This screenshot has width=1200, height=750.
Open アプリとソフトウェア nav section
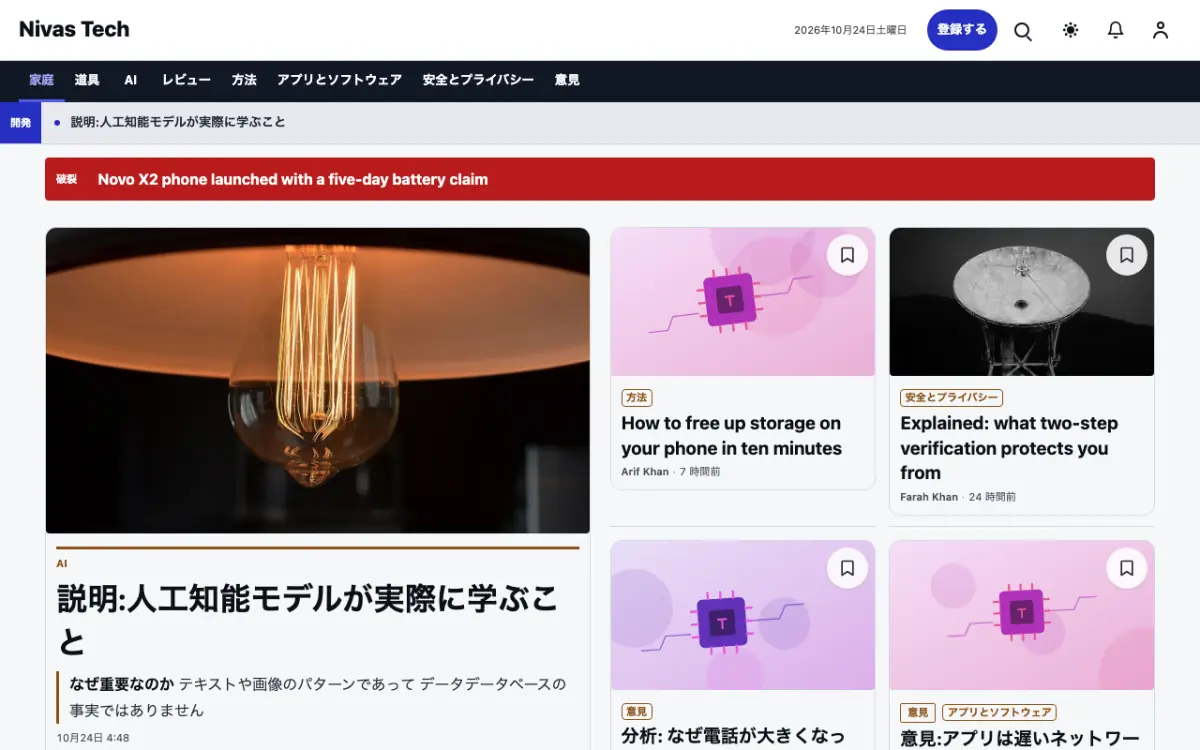coord(339,80)
